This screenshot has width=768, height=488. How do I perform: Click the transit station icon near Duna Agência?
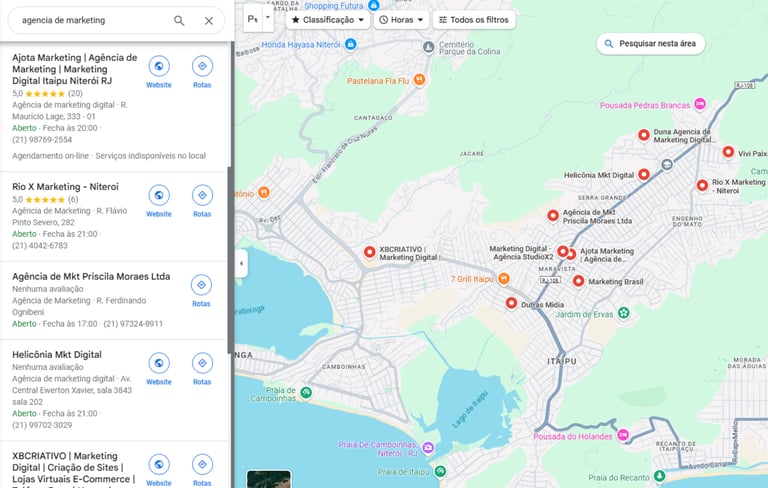tap(667, 165)
